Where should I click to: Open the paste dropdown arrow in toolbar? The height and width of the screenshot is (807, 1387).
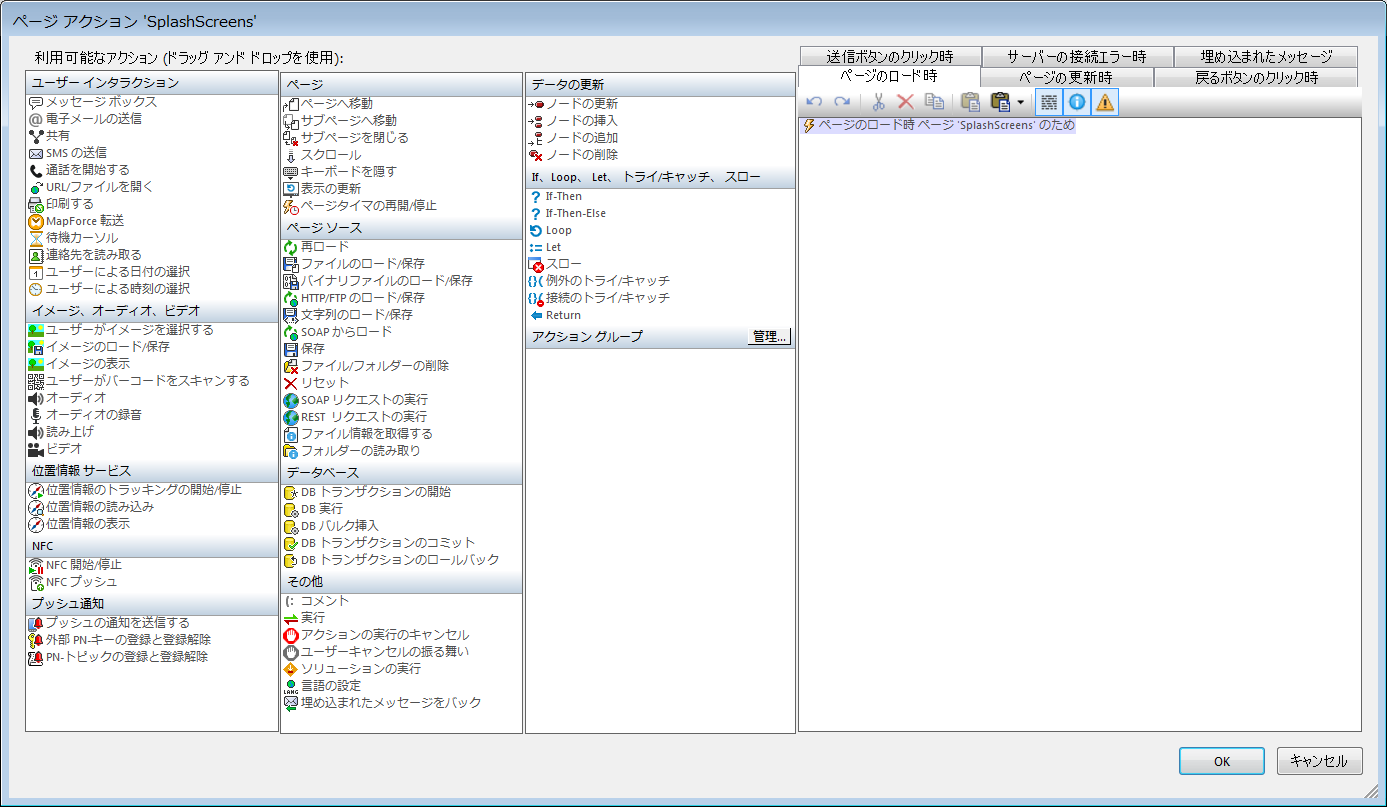pyautogui.click(x=1020, y=102)
